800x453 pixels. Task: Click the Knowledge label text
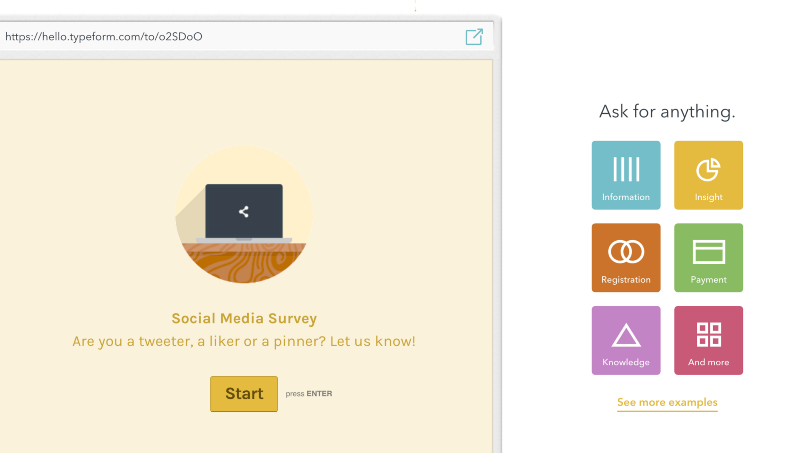pyautogui.click(x=626, y=362)
